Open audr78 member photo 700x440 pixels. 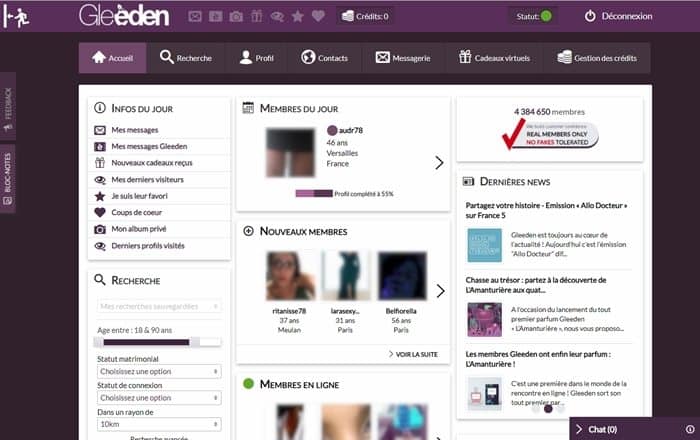[x=290, y=153]
